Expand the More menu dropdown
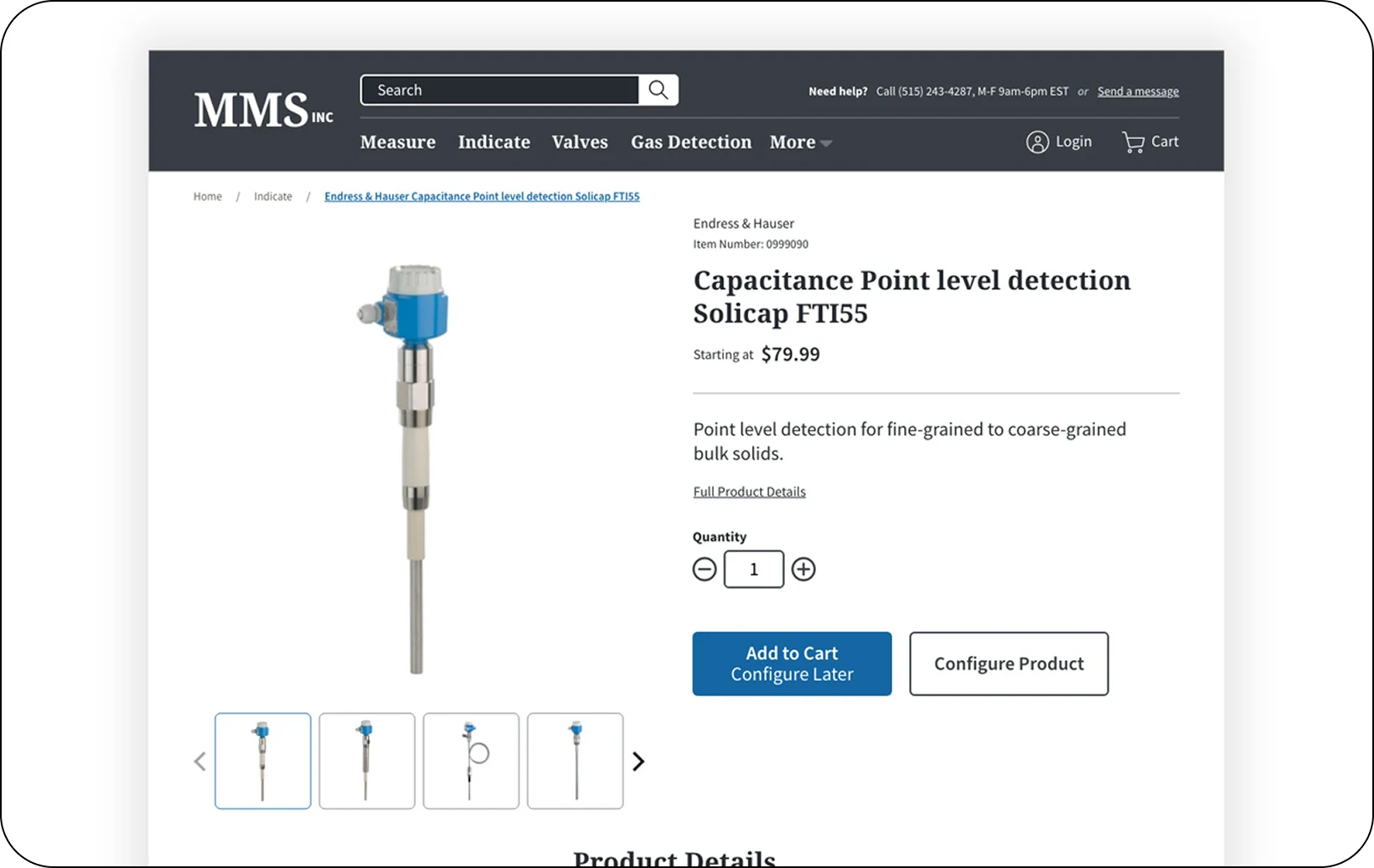This screenshot has height=868, width=1374. click(801, 142)
